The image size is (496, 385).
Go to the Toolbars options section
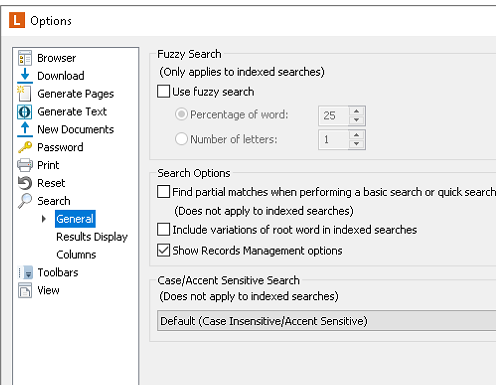pos(58,272)
